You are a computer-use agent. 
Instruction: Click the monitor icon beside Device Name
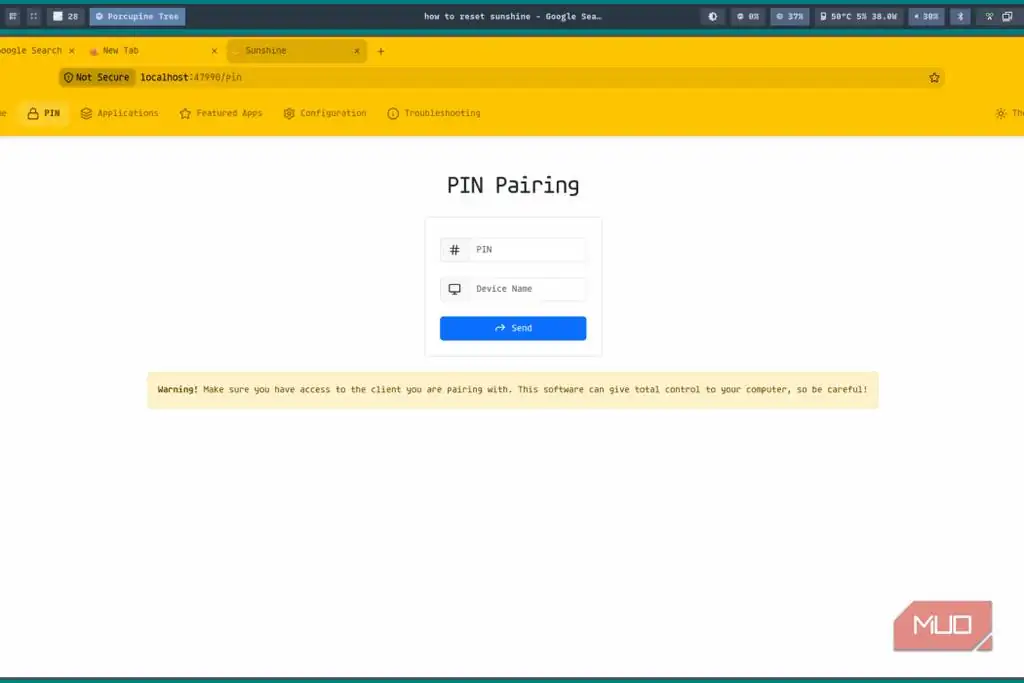pyautogui.click(x=455, y=289)
